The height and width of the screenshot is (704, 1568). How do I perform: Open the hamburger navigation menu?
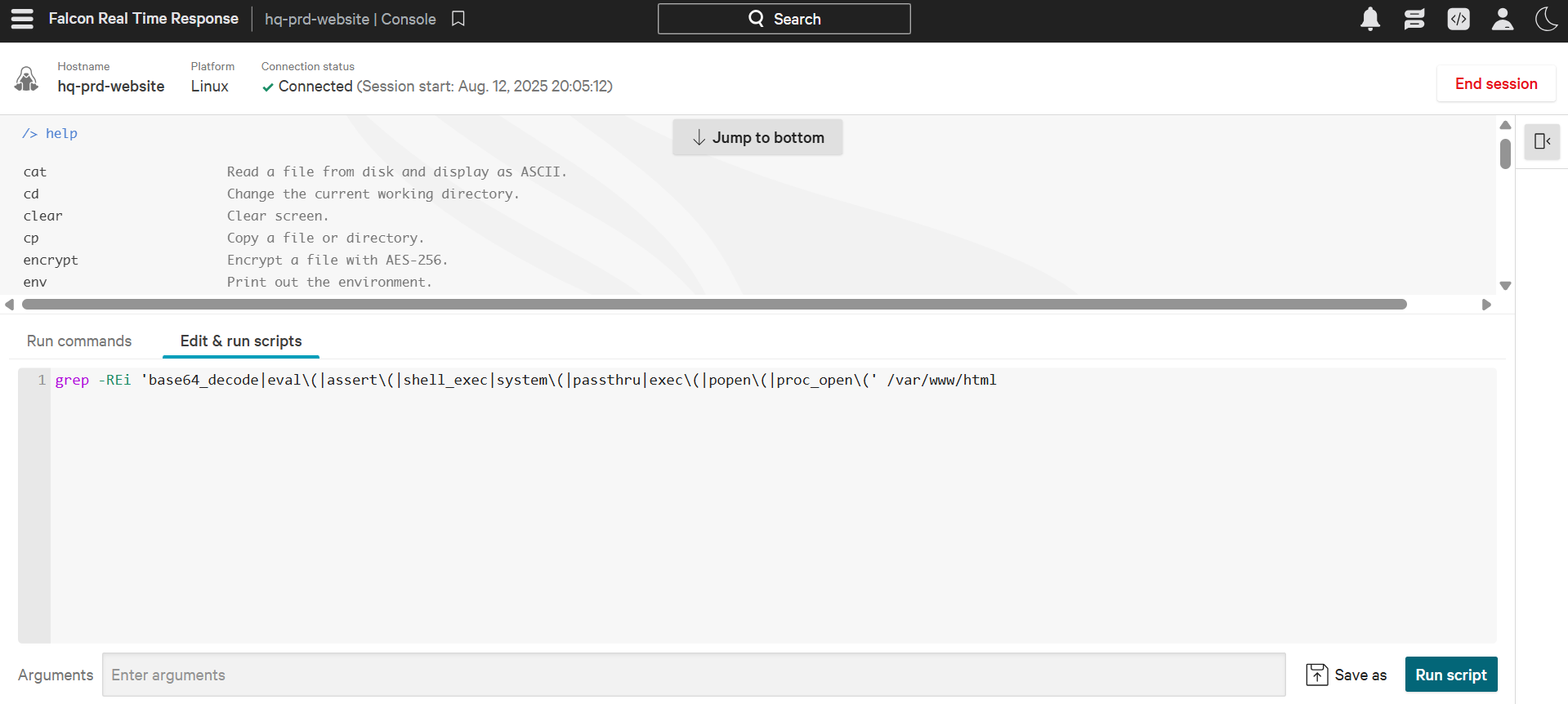tap(22, 19)
